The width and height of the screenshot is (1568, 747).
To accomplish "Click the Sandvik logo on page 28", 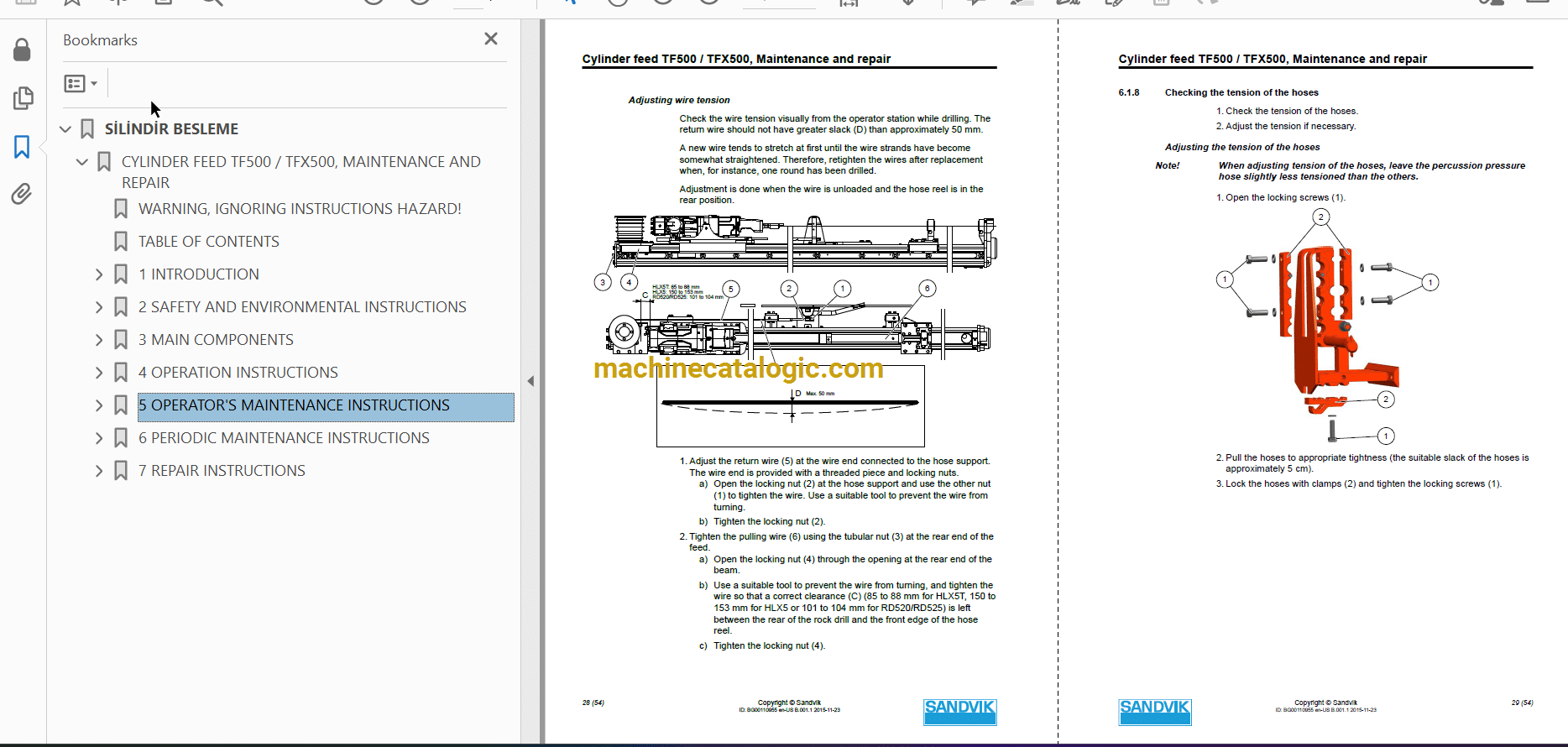I will (960, 712).
